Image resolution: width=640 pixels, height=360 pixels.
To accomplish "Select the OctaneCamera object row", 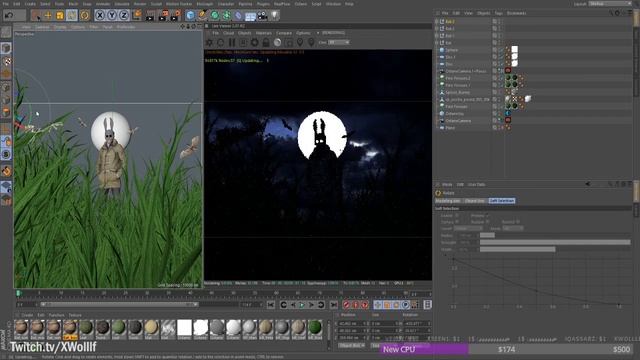I will (458, 121).
